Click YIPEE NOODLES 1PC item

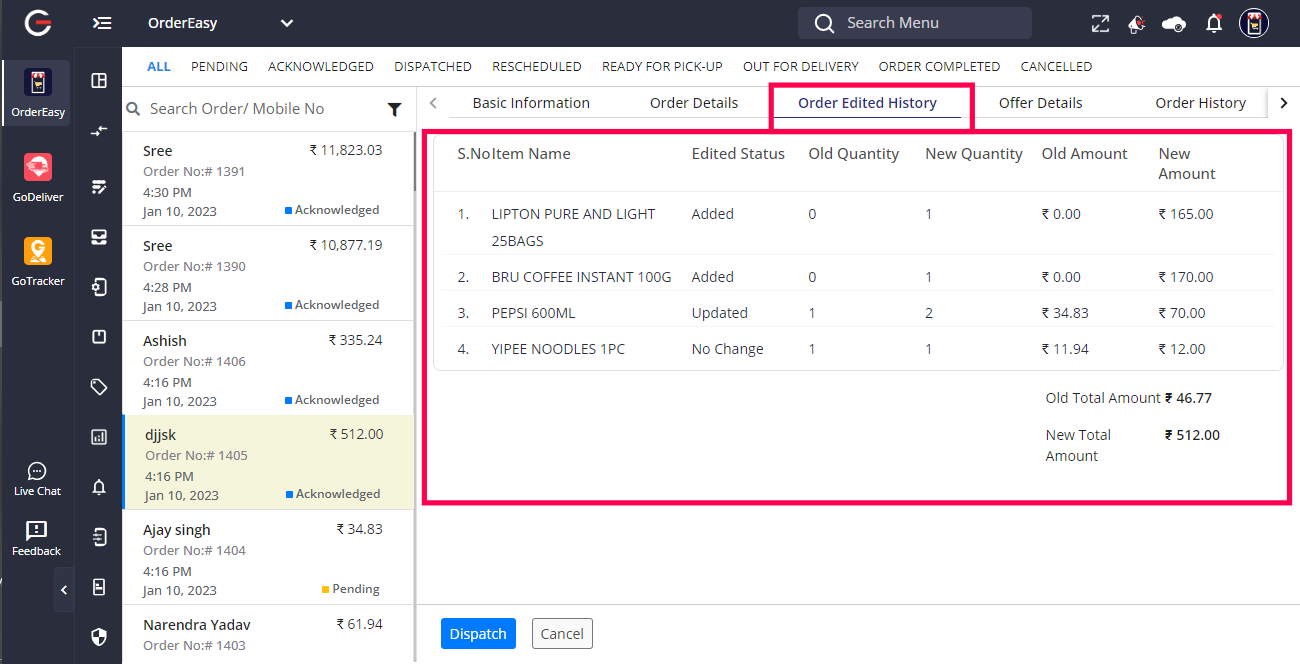[x=558, y=349]
